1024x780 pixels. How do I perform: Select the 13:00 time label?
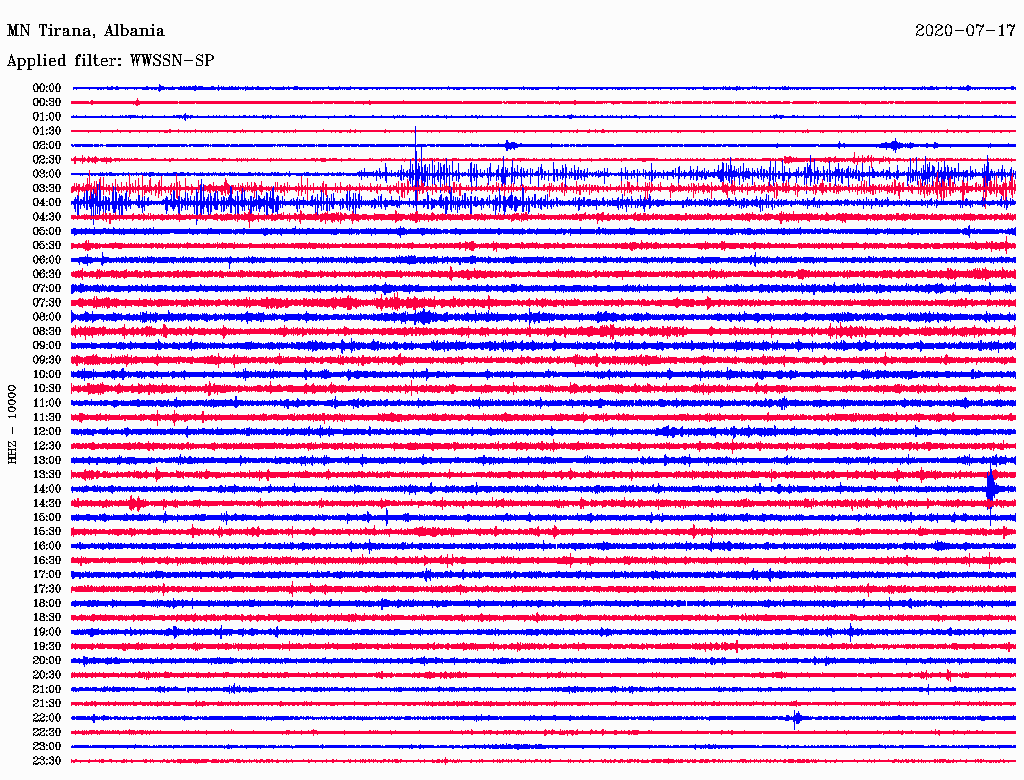point(47,460)
